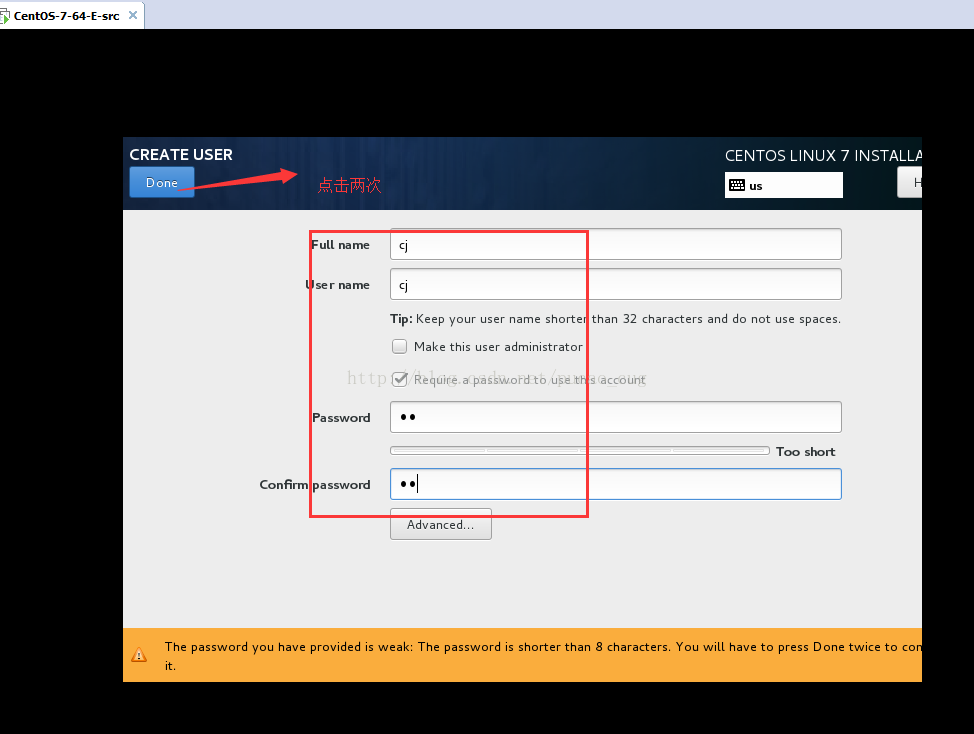
Task: Click the VM icon on CentOS tab
Action: click(x=5, y=16)
